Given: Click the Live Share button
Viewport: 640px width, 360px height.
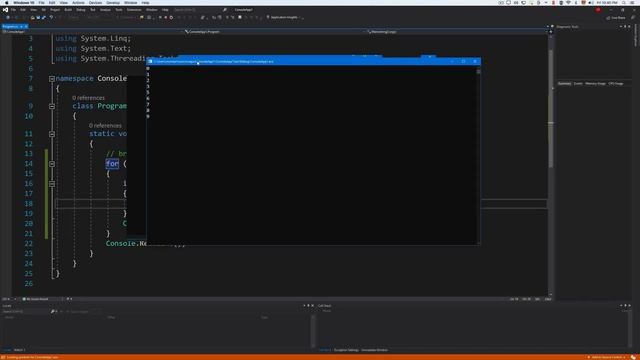Looking at the screenshot, I should click(x=616, y=18).
